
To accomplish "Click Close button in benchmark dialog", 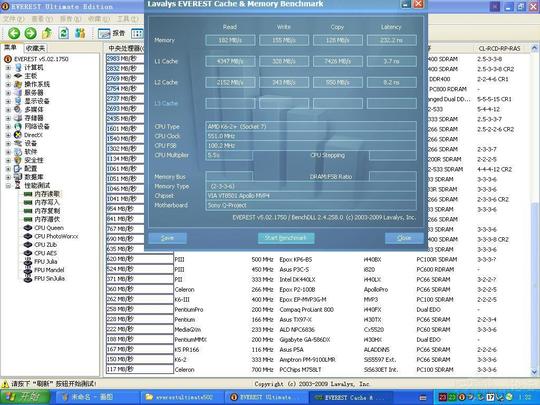I will click(x=404, y=238).
